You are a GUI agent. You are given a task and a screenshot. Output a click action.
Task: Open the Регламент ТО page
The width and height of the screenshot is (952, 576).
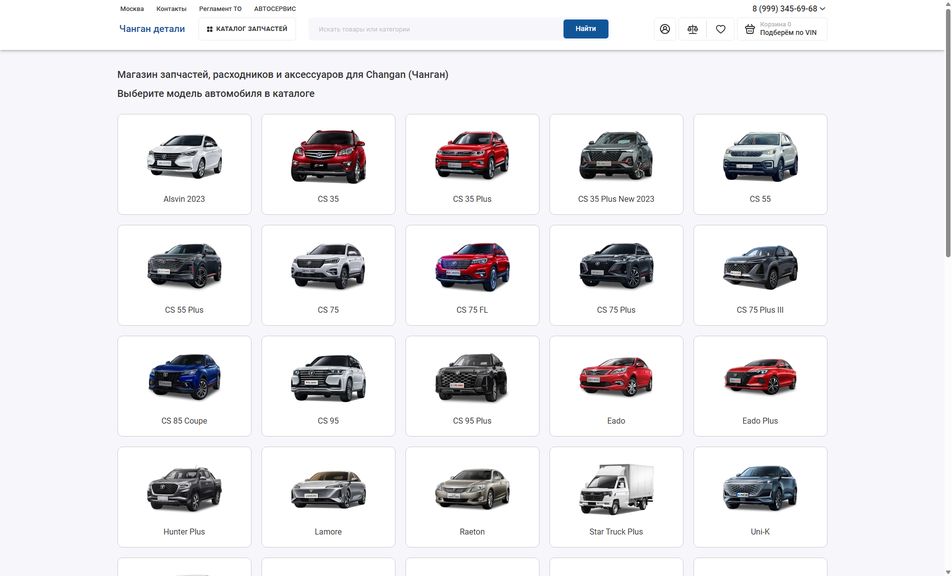click(x=220, y=9)
